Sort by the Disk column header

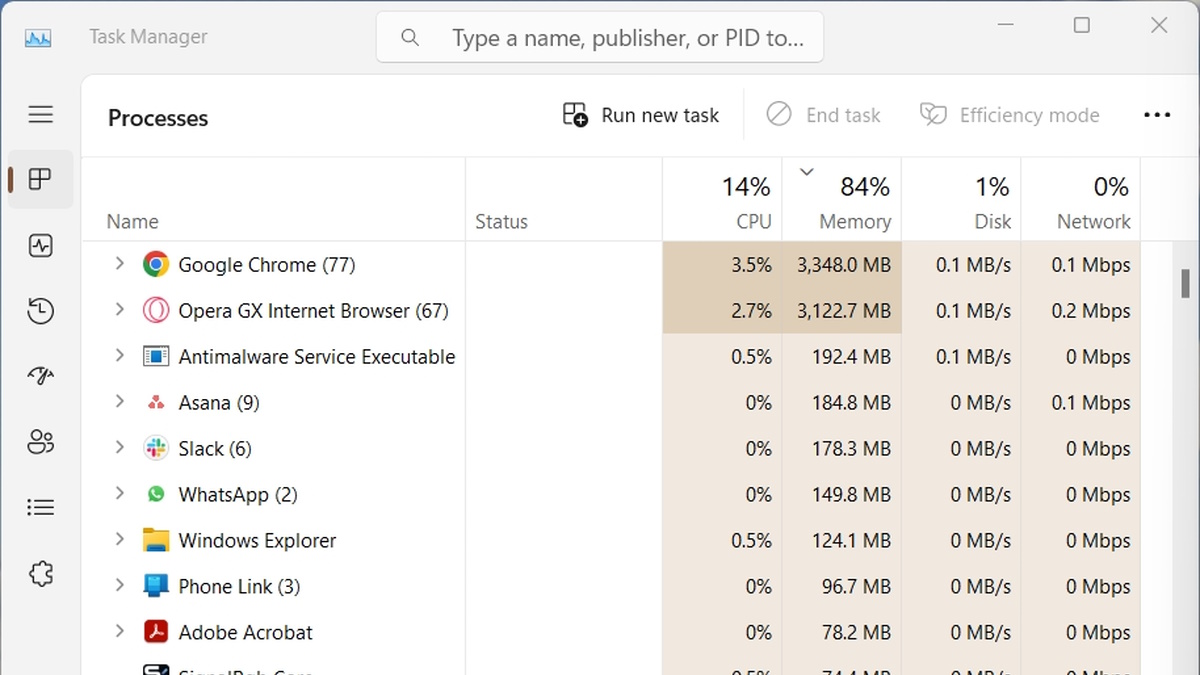(x=961, y=200)
